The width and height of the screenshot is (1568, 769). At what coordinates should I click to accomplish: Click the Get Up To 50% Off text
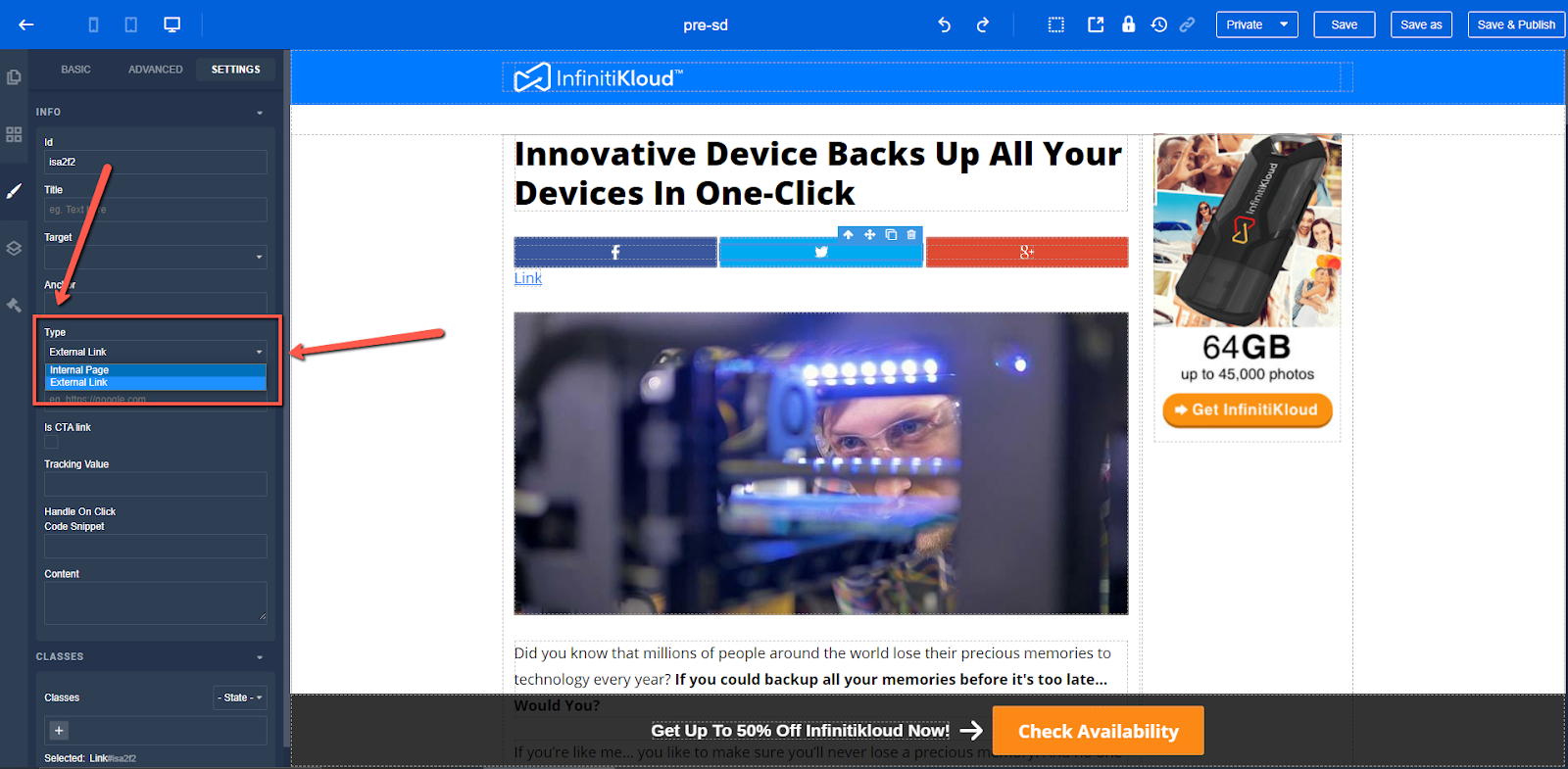[x=800, y=731]
